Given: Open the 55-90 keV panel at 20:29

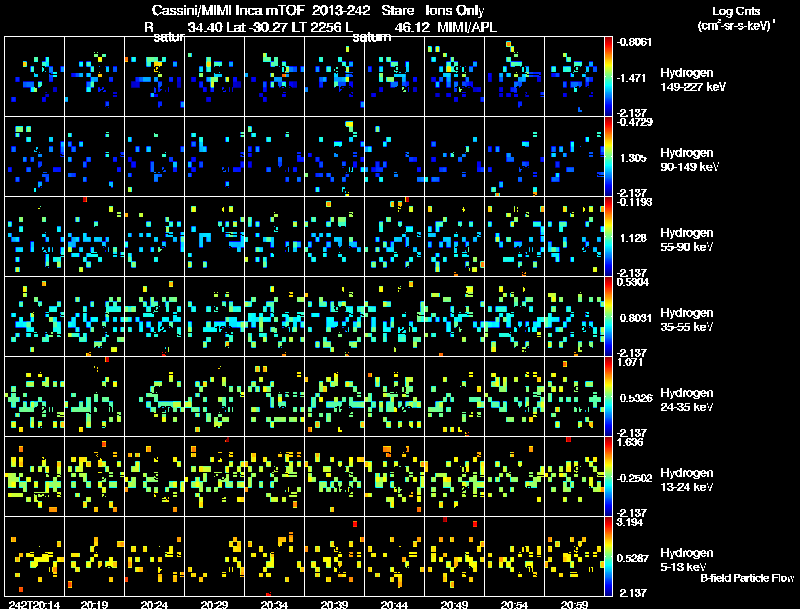Looking at the screenshot, I should pyautogui.click(x=214, y=237).
